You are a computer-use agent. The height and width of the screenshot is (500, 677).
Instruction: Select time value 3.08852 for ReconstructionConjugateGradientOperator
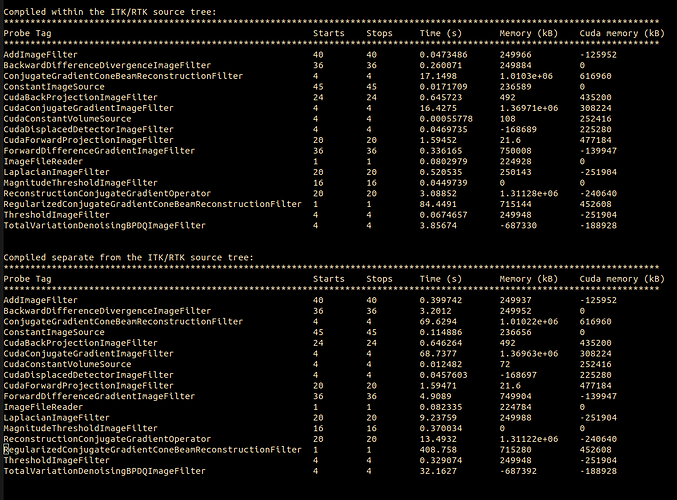tap(438, 193)
